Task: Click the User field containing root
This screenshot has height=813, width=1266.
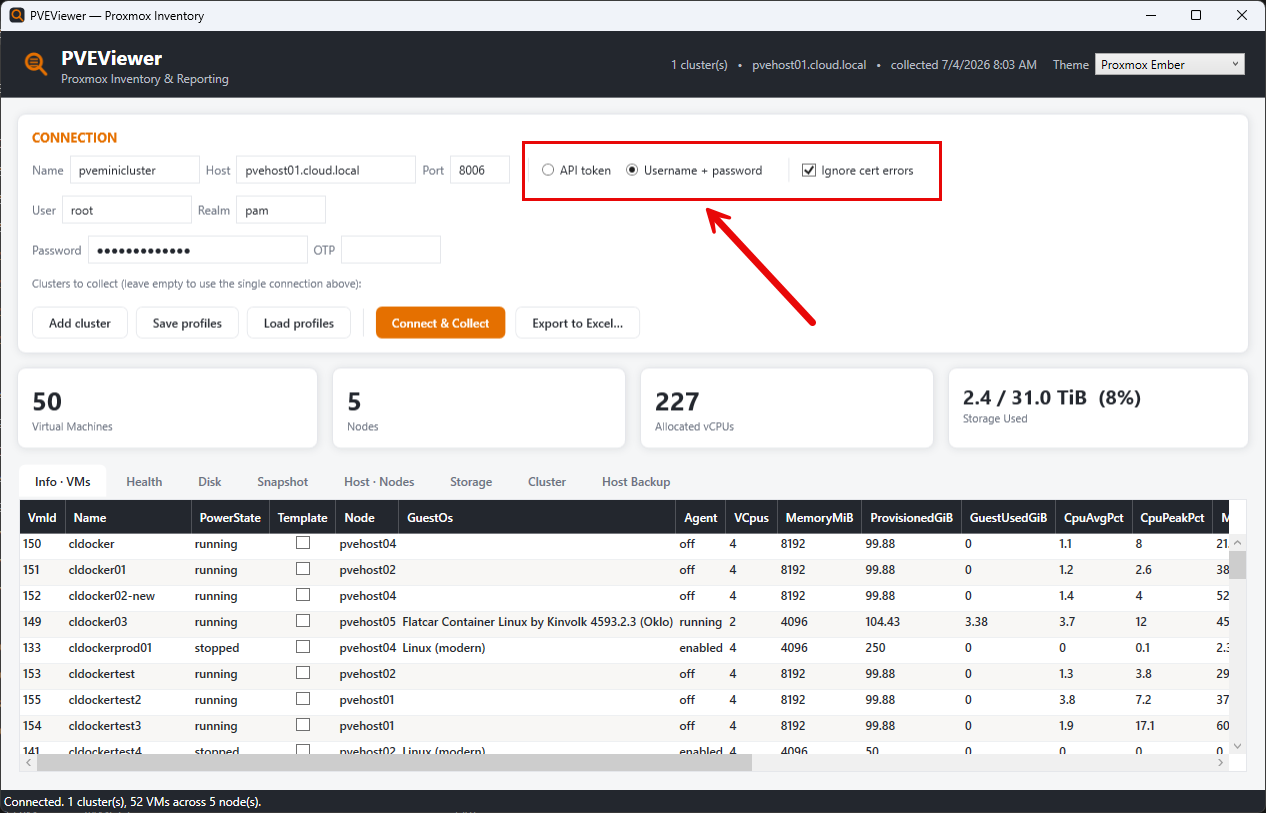Action: 126,210
